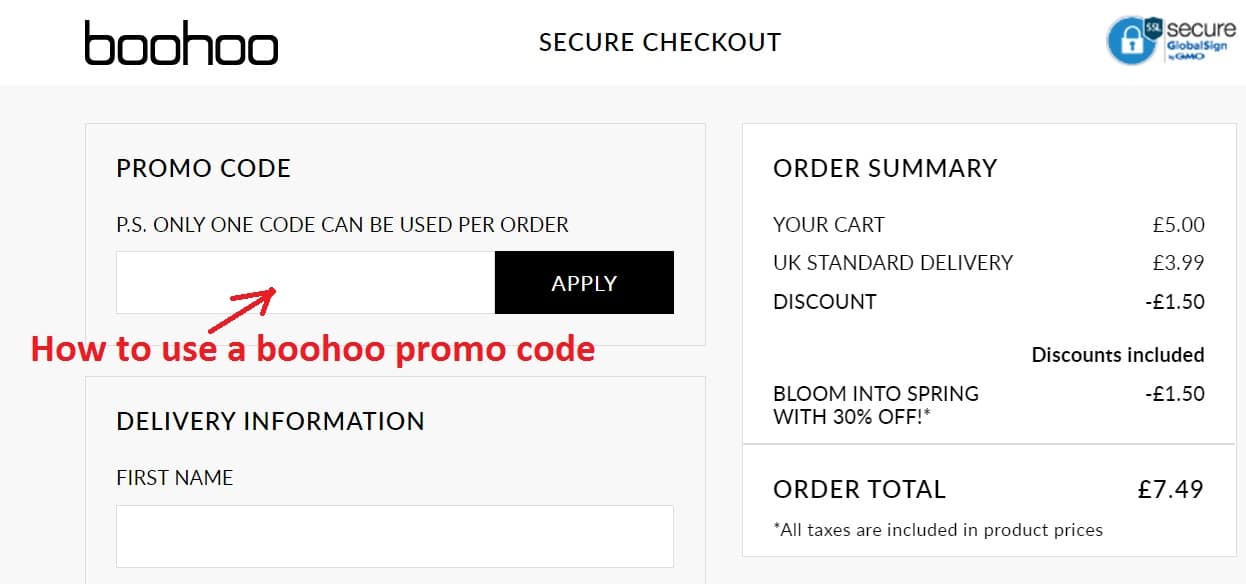
Task: Click the £7.49 order total amount
Action: pyautogui.click(x=1171, y=490)
